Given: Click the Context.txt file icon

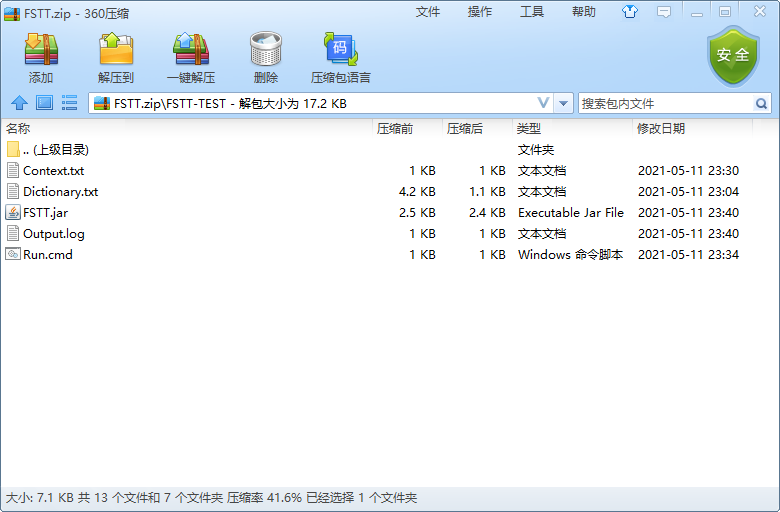Looking at the screenshot, I should click(13, 171).
